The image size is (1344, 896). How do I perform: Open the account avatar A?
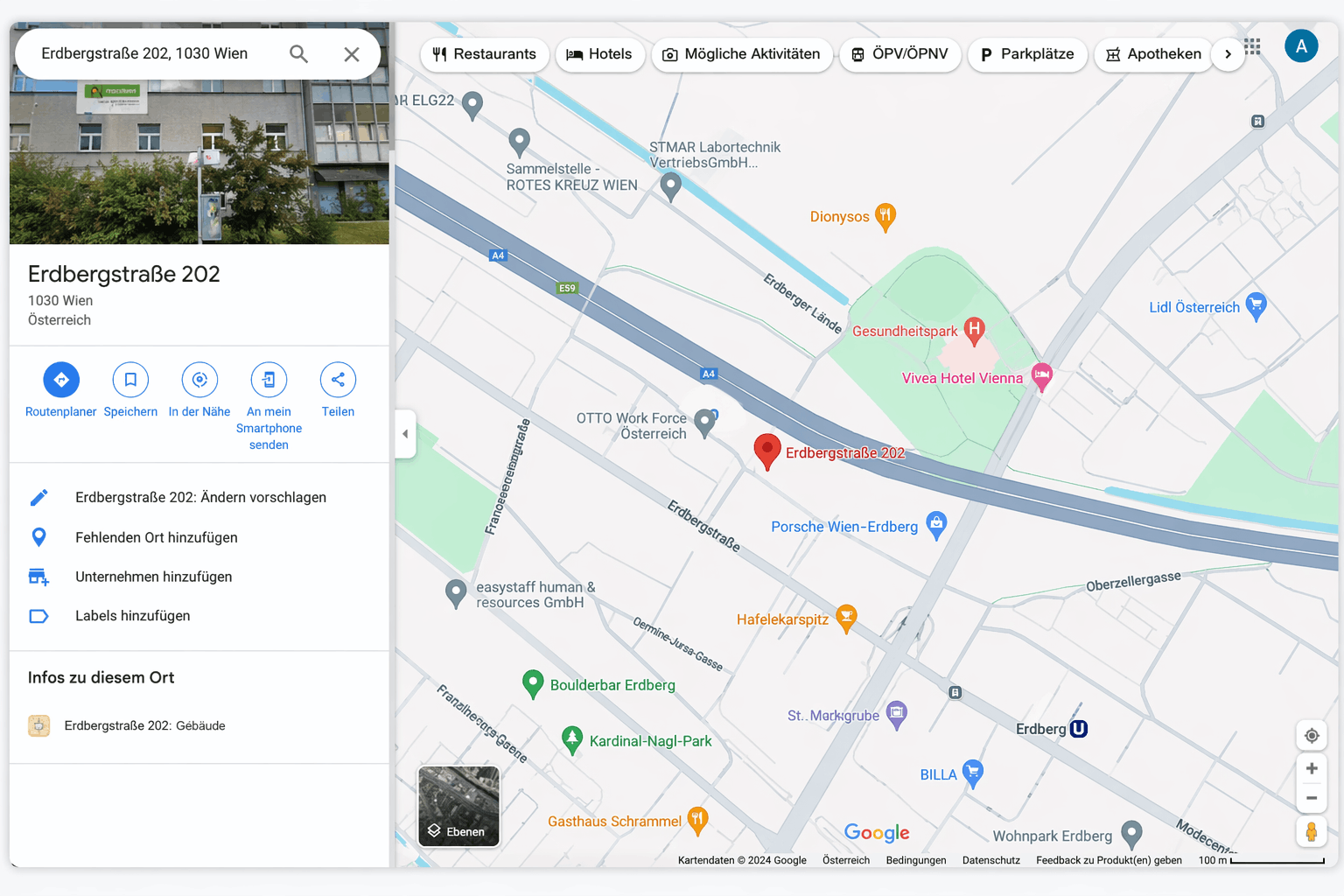(1301, 46)
